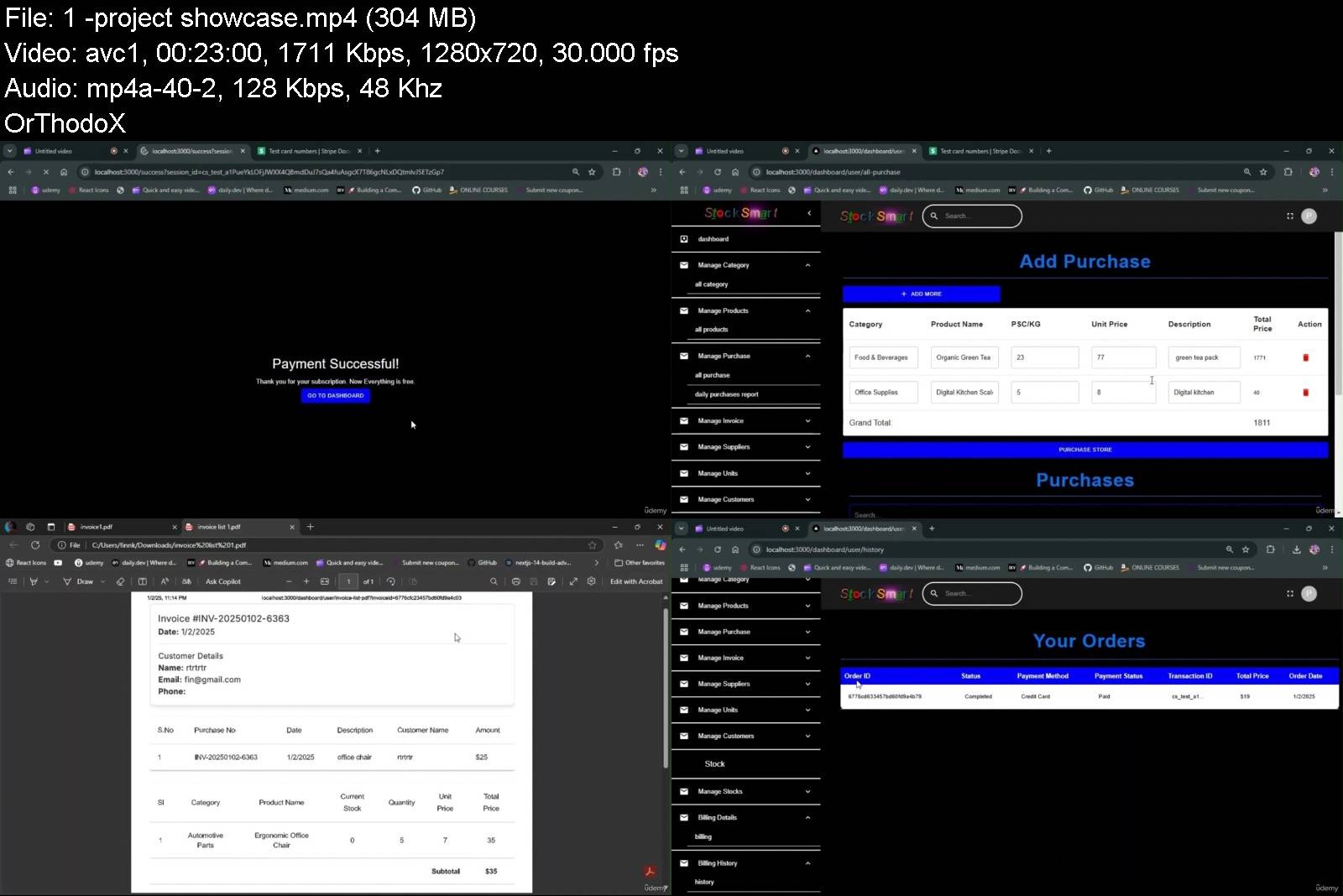The width and height of the screenshot is (1343, 896).
Task: Open the Other favorites folder in Edge
Action: coord(640,563)
